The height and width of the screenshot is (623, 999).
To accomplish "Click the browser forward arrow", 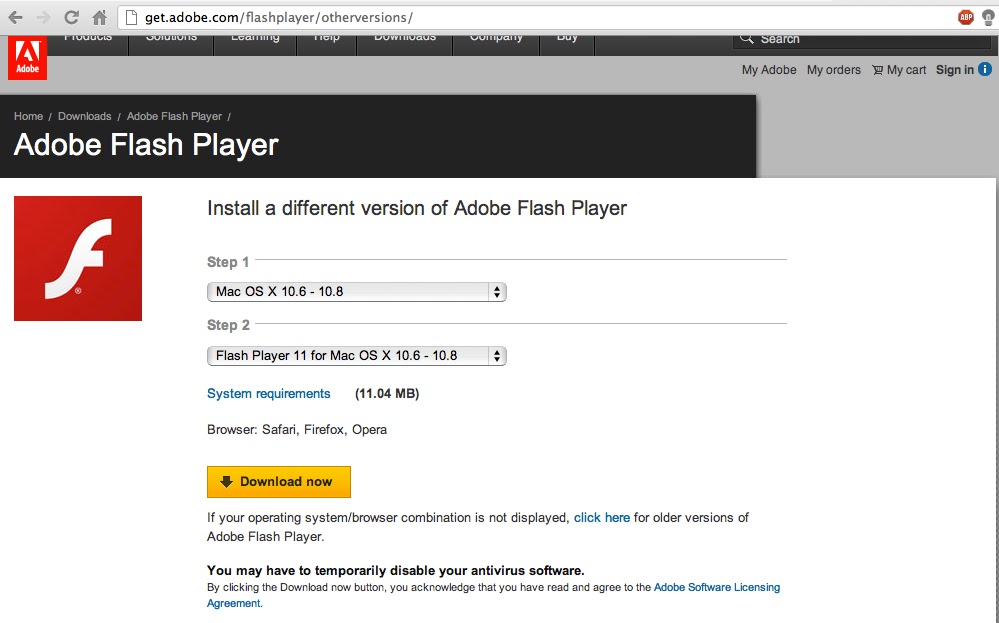I will (x=43, y=17).
